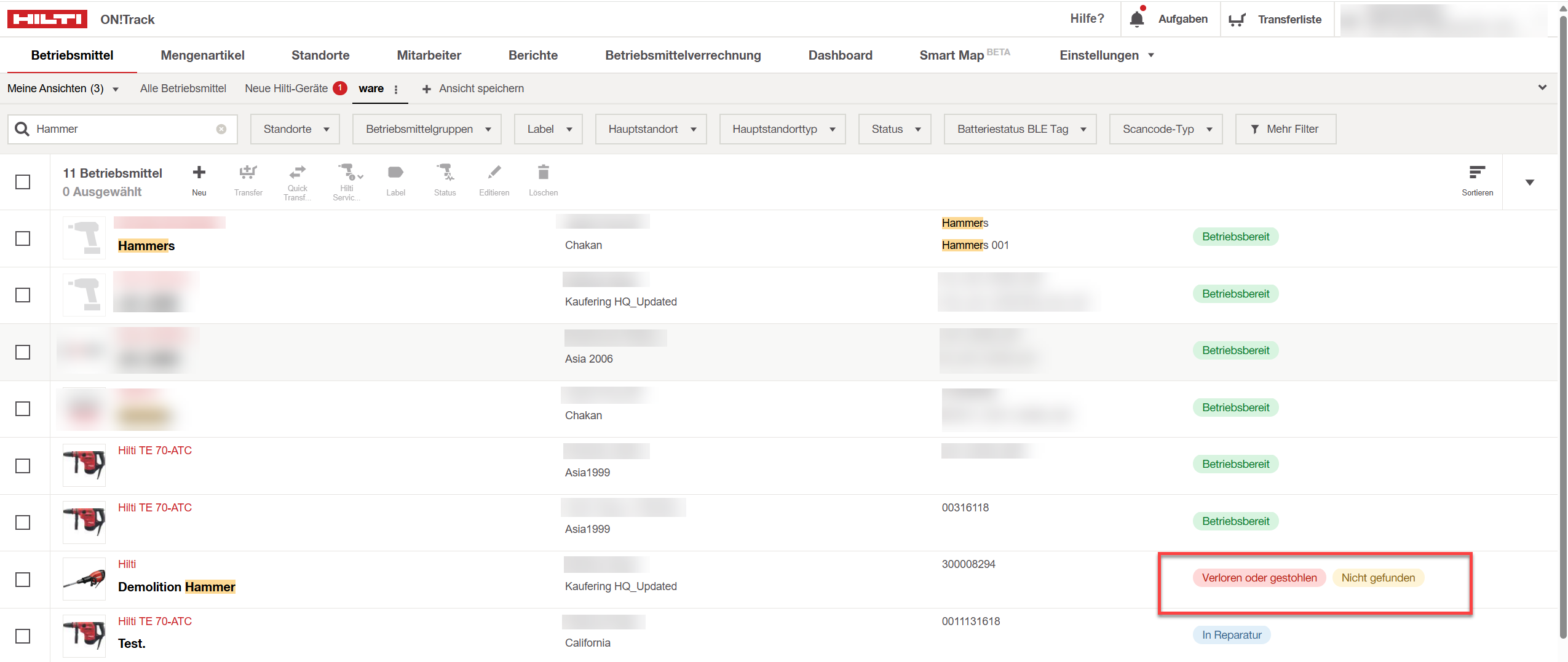
Task: Open the Einstellungen menu
Action: [x=1107, y=55]
